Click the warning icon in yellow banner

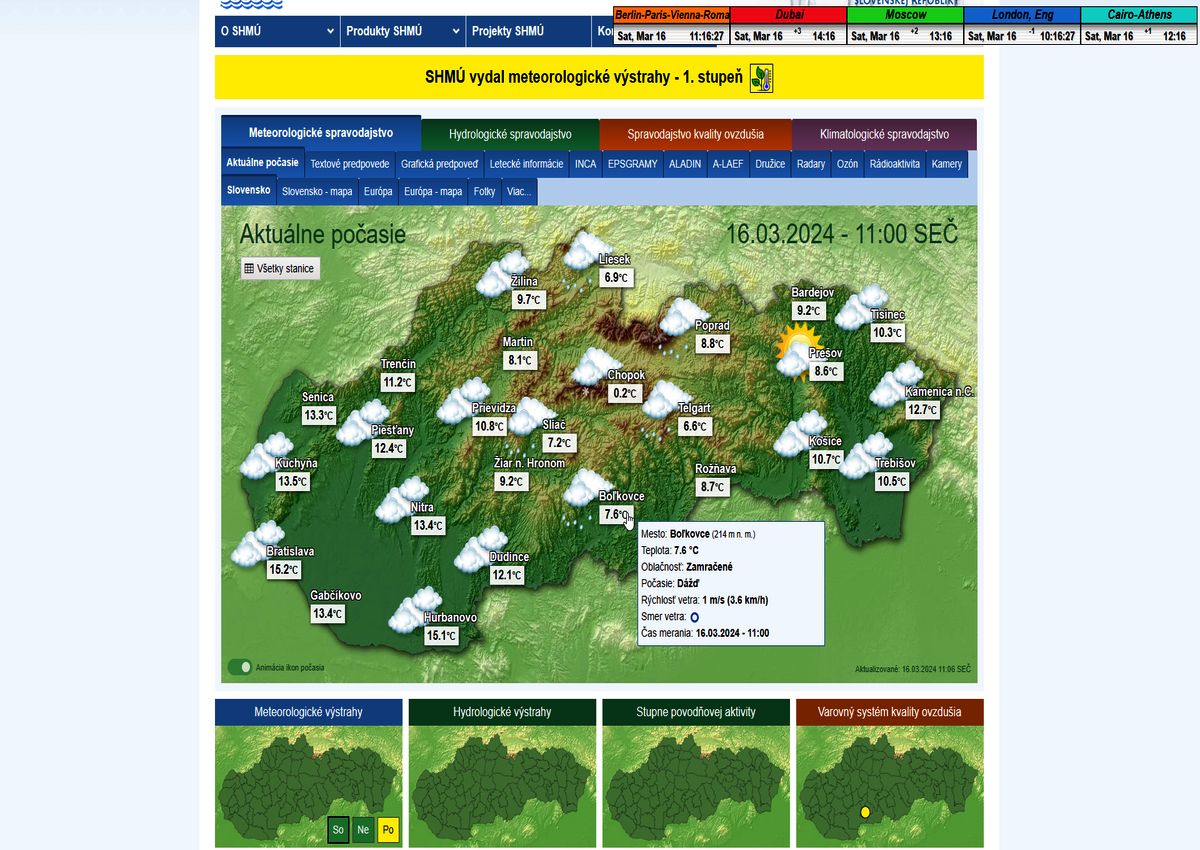761,78
